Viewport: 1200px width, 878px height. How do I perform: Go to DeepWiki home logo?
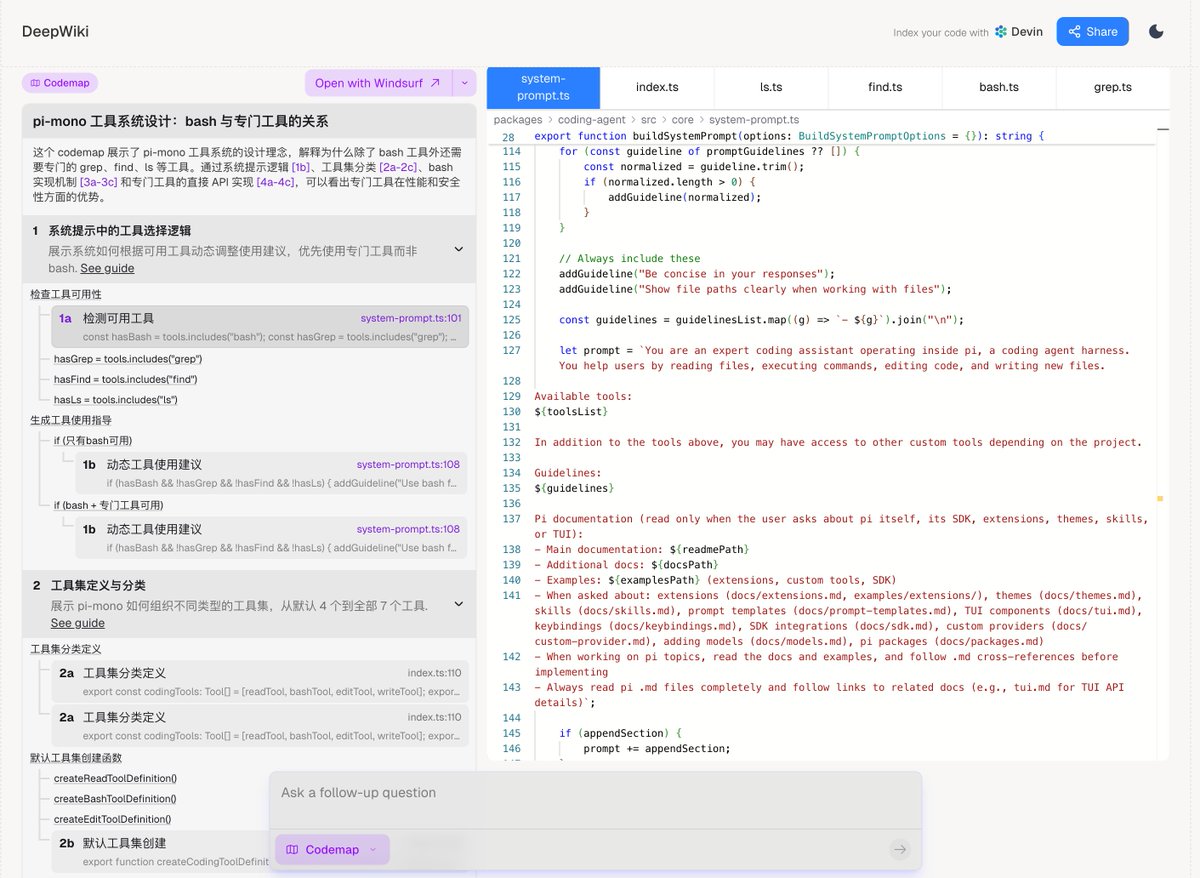tap(55, 31)
